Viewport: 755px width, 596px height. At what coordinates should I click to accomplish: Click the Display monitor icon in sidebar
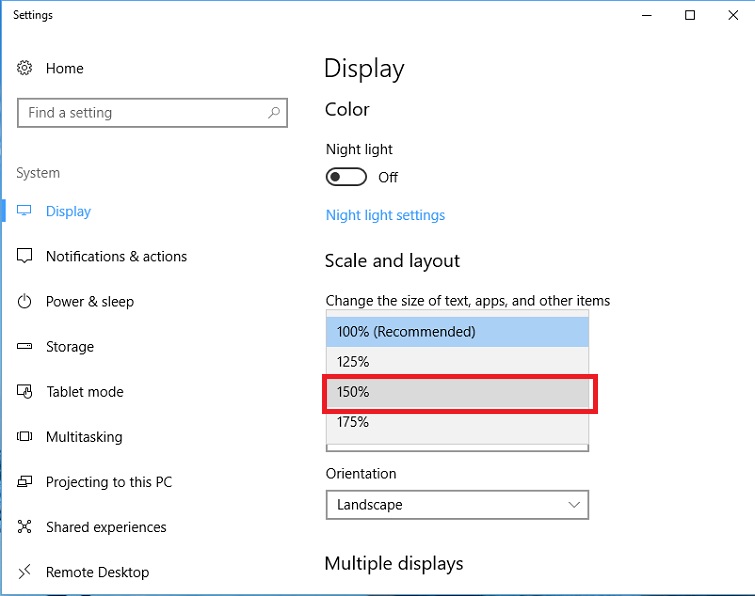(x=25, y=211)
